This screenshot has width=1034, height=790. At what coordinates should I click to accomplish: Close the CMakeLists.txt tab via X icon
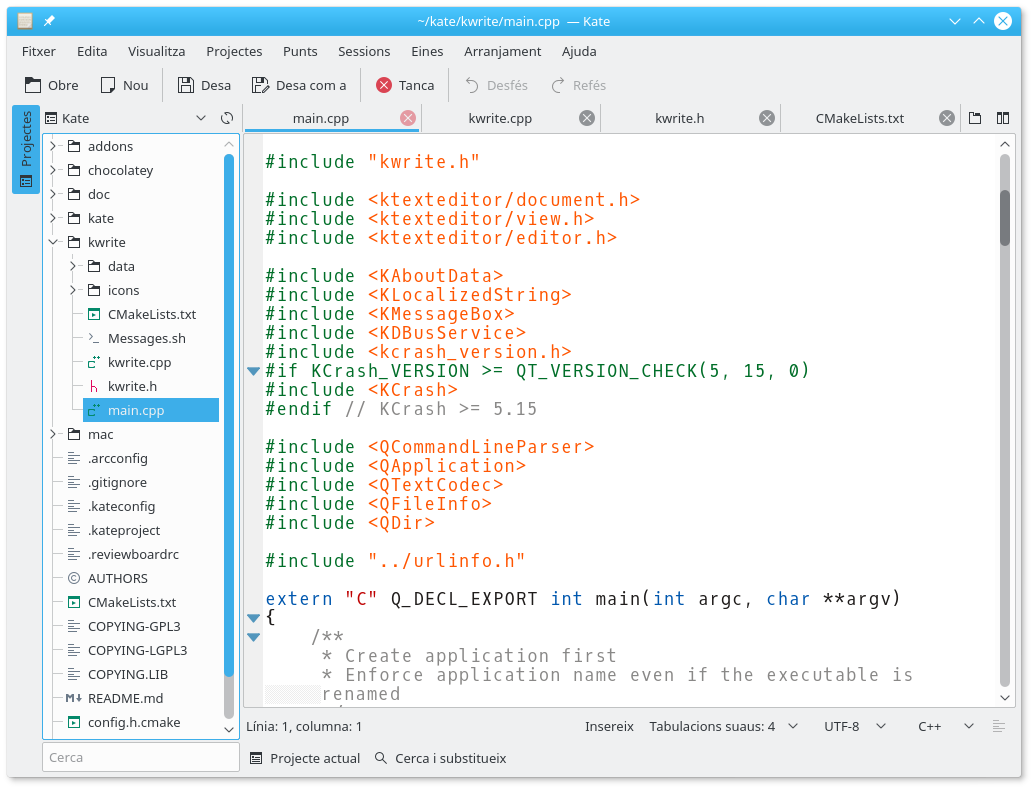pyautogui.click(x=946, y=118)
